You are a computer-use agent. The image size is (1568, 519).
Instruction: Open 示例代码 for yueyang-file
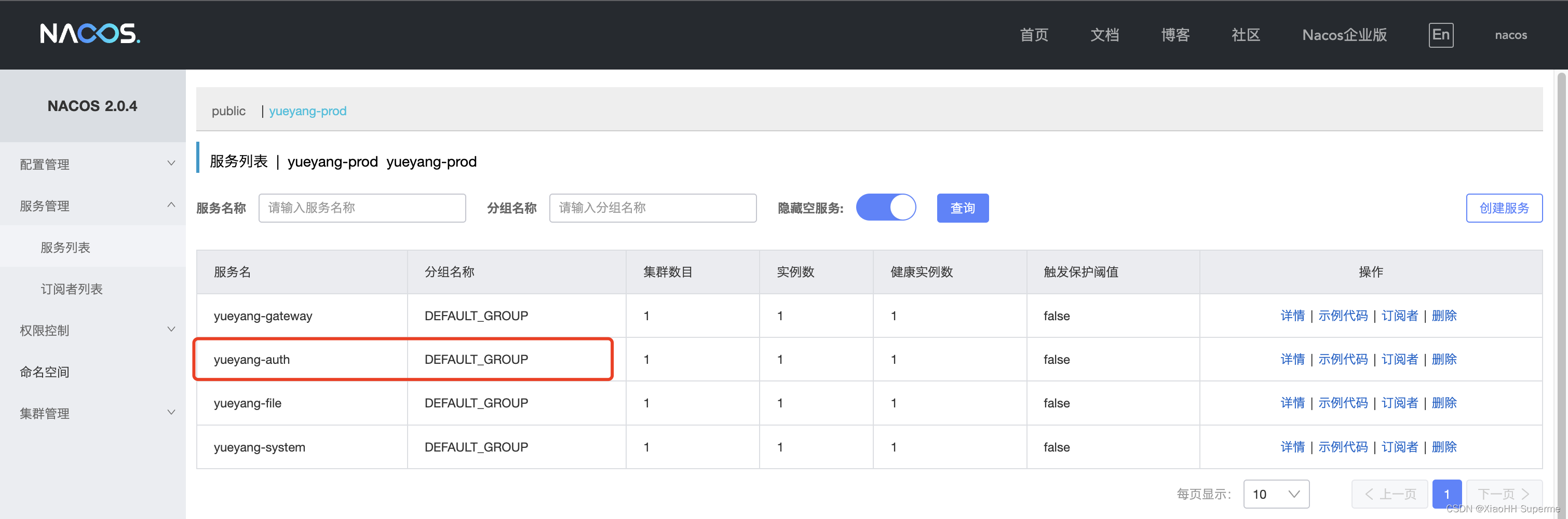1343,403
